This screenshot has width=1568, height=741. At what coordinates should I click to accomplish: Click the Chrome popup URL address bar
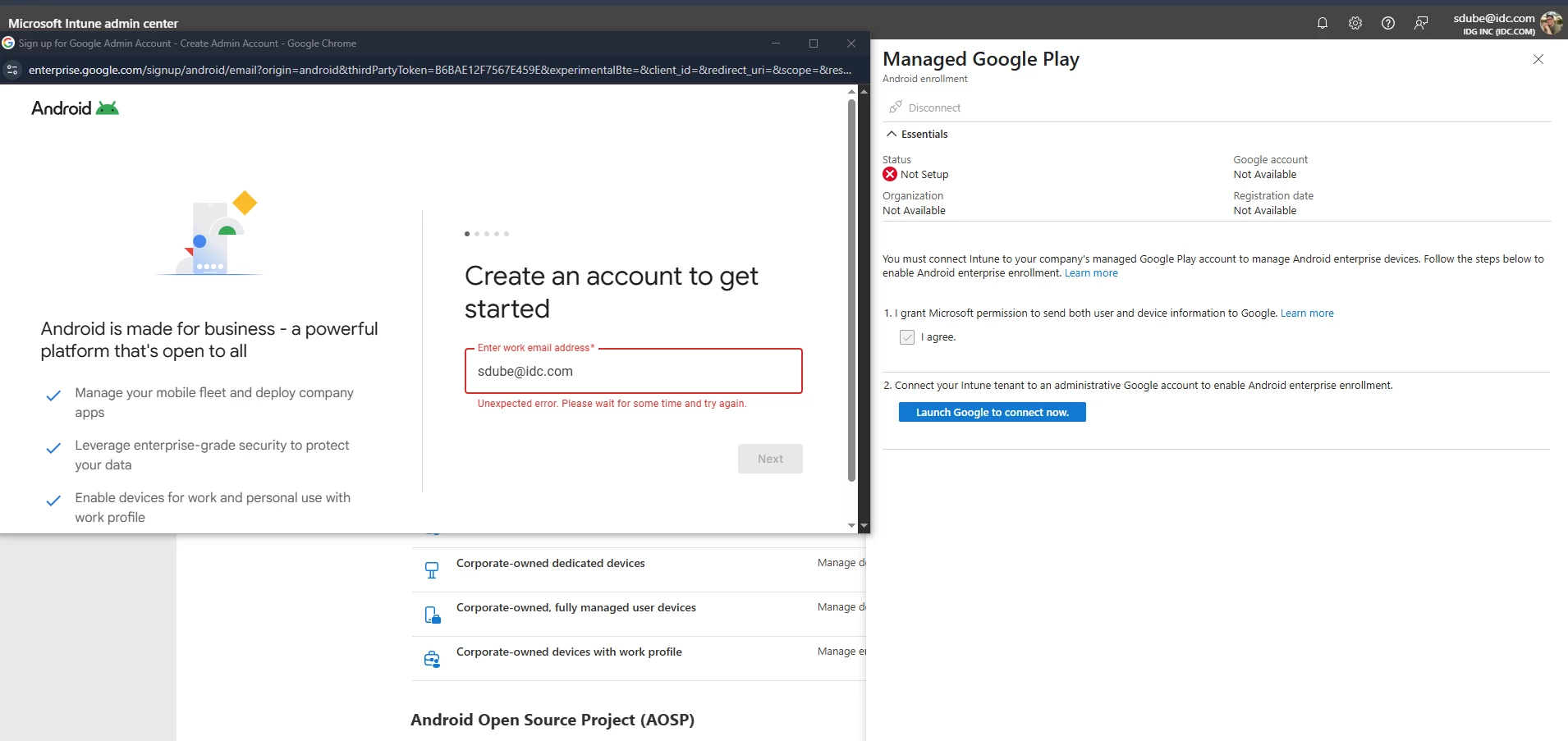(439, 70)
